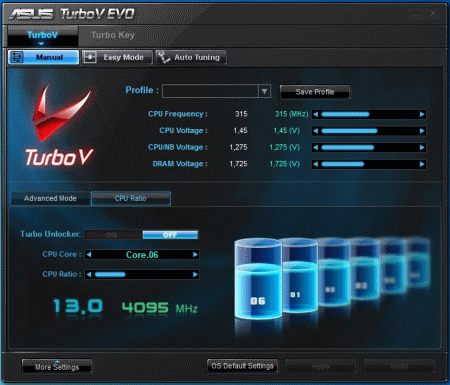
Task: Click the red TurboV logo
Action: pyautogui.click(x=59, y=126)
